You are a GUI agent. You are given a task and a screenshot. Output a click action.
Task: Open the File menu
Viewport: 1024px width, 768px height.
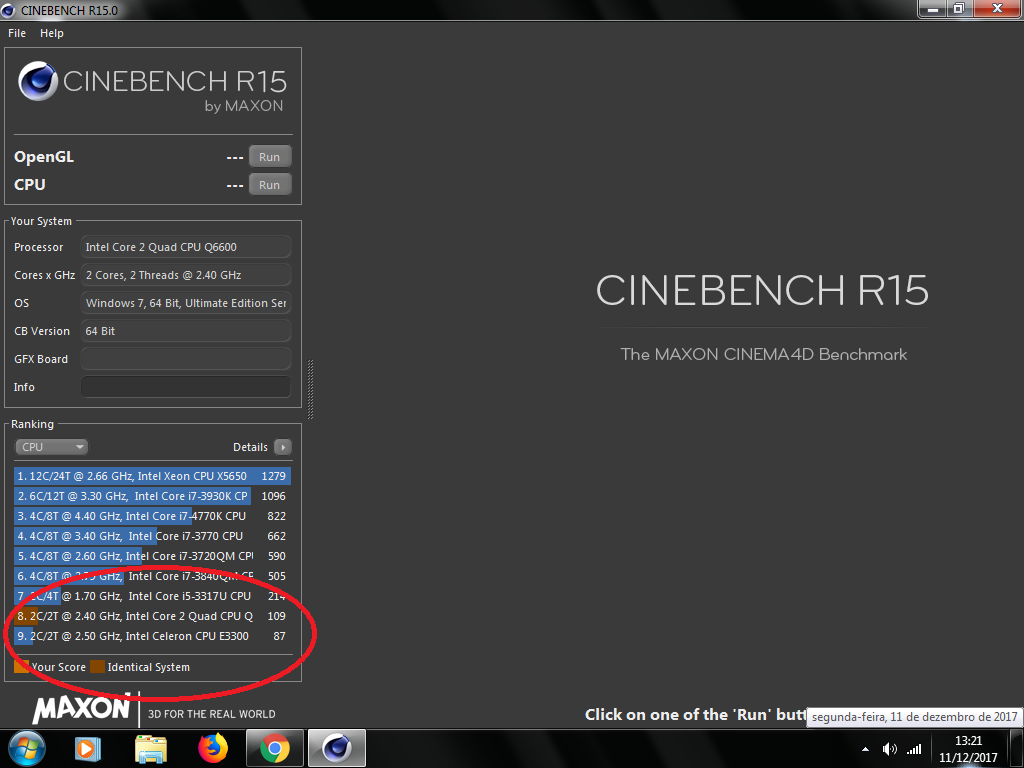coord(17,33)
